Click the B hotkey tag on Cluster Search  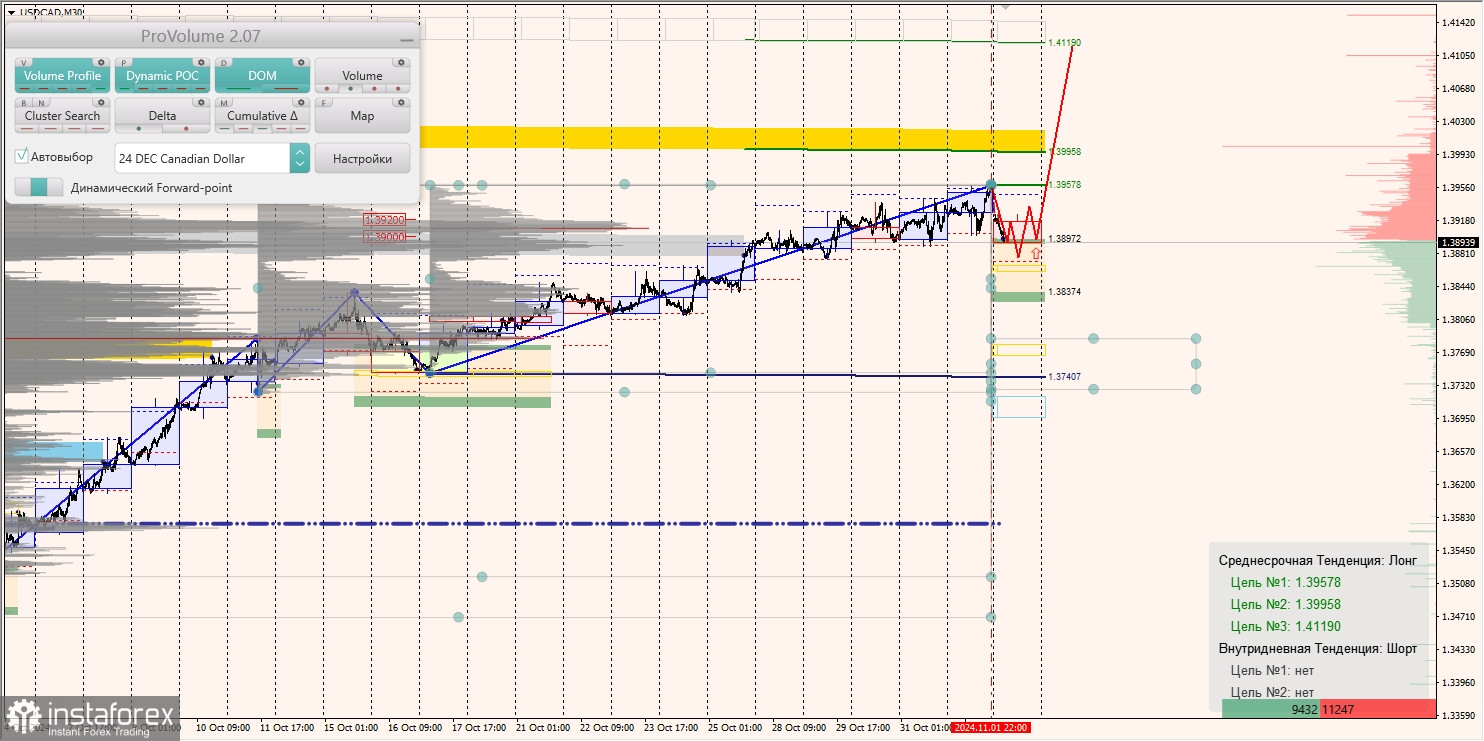(x=23, y=102)
